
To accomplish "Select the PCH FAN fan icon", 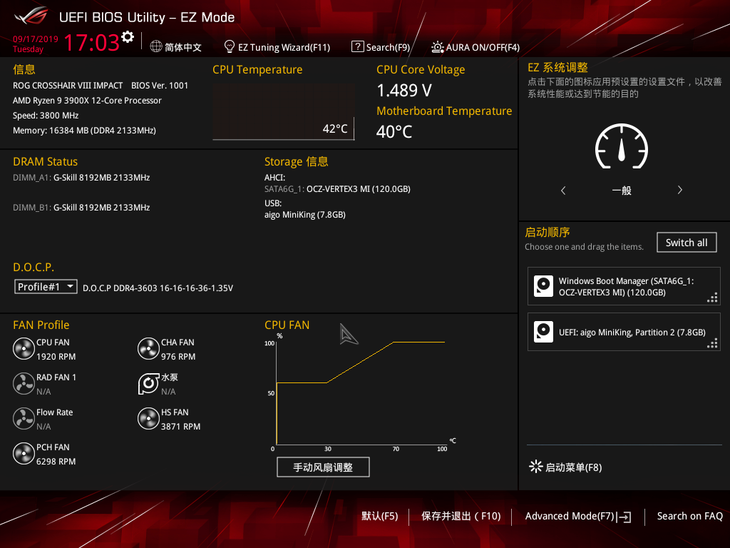I will point(24,453).
